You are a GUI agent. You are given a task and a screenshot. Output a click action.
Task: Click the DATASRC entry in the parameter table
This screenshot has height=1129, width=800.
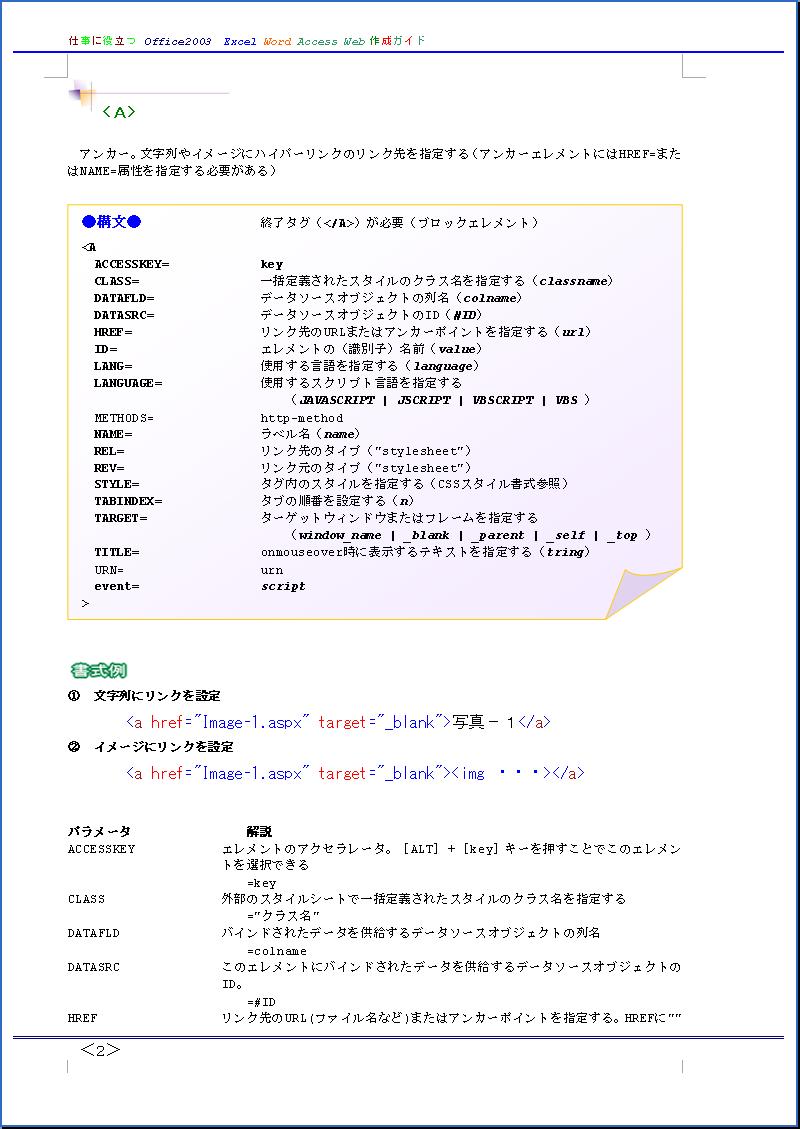[x=94, y=968]
